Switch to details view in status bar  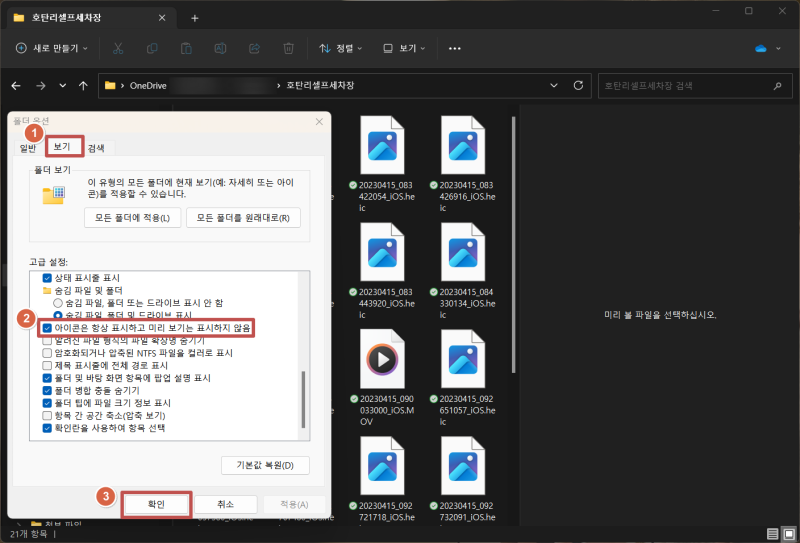773,534
